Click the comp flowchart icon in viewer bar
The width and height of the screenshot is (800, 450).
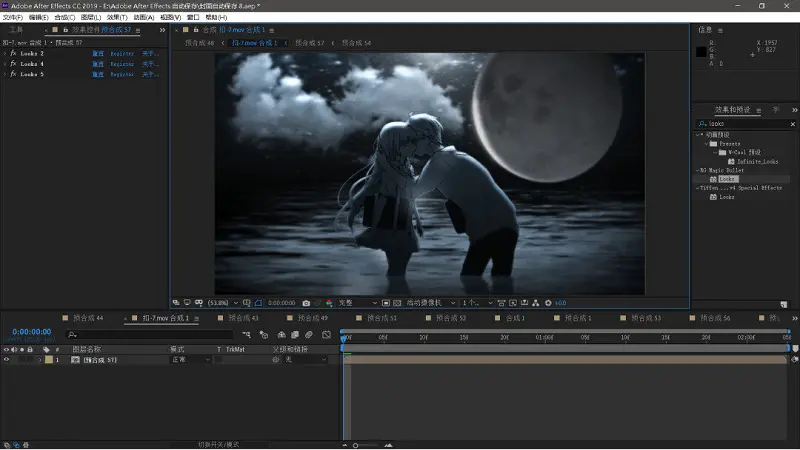coord(536,303)
